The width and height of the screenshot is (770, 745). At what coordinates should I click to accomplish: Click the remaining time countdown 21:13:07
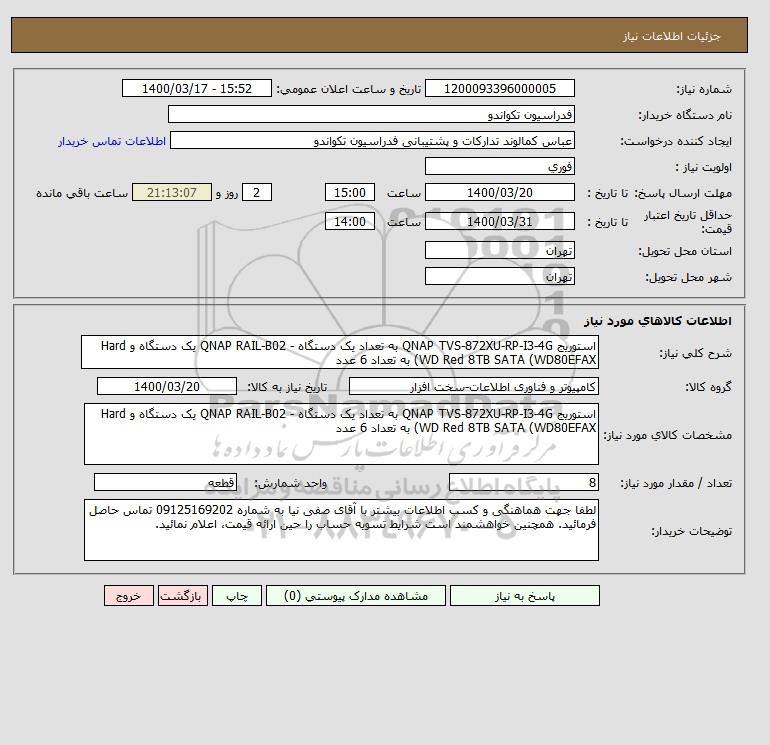click(x=172, y=193)
